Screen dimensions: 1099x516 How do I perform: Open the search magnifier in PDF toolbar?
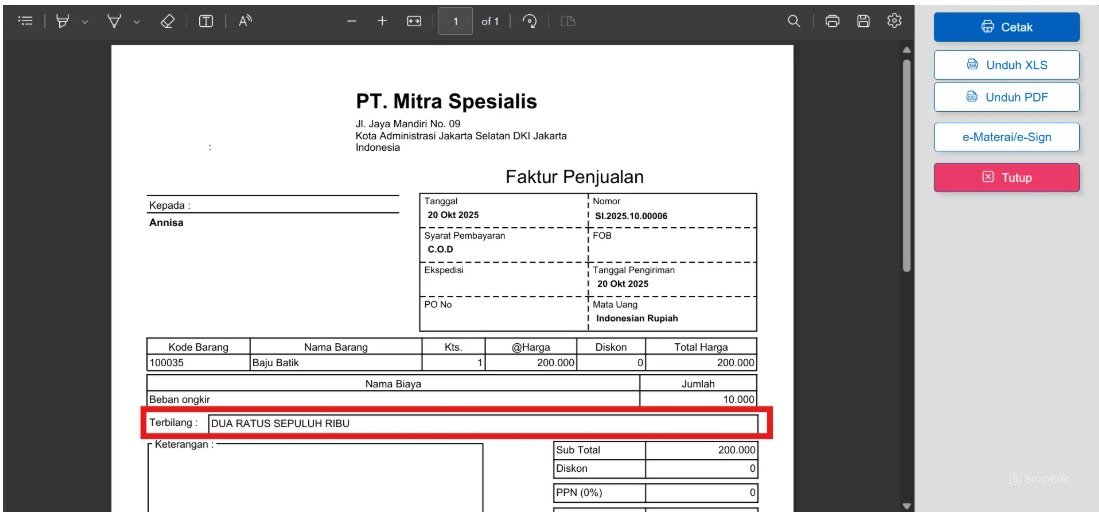coord(793,21)
